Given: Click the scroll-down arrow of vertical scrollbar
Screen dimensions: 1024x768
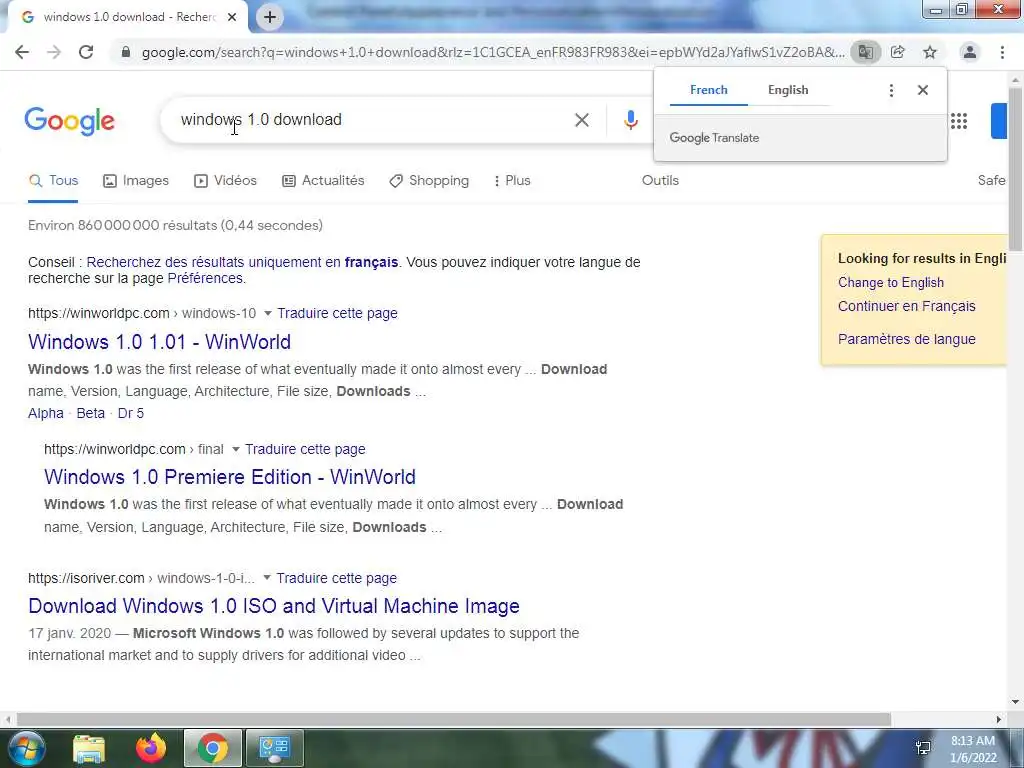Looking at the screenshot, I should [x=1015, y=703].
